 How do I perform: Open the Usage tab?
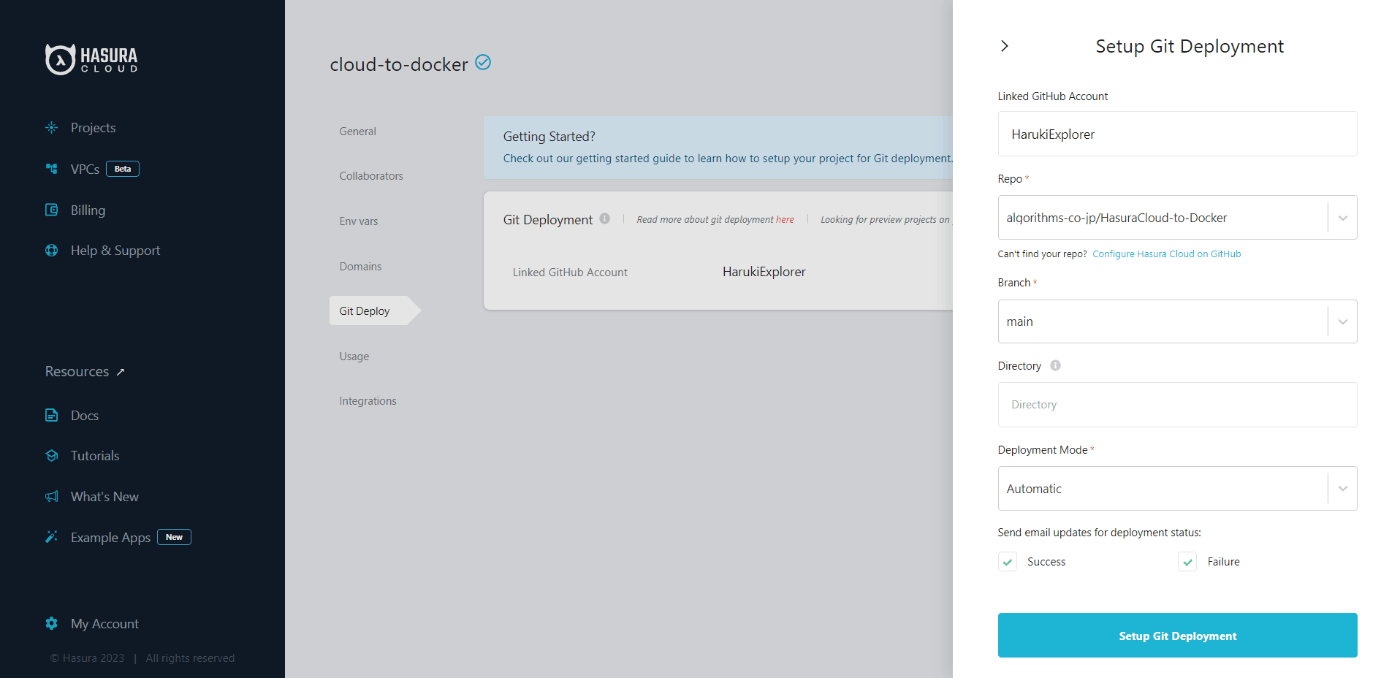click(354, 356)
